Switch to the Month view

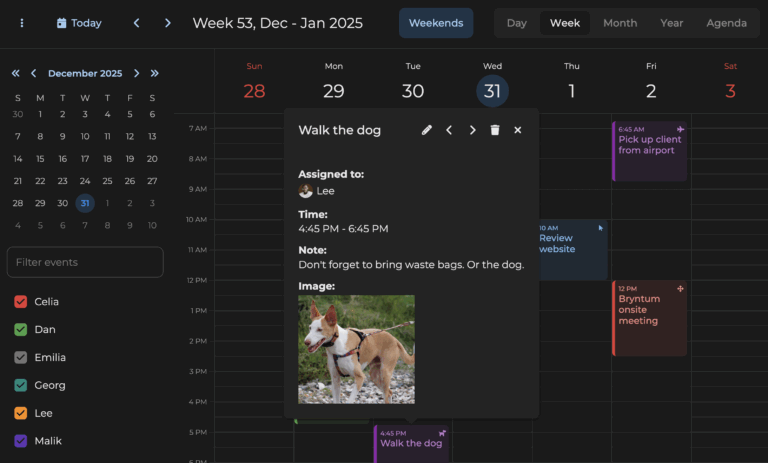pos(619,23)
